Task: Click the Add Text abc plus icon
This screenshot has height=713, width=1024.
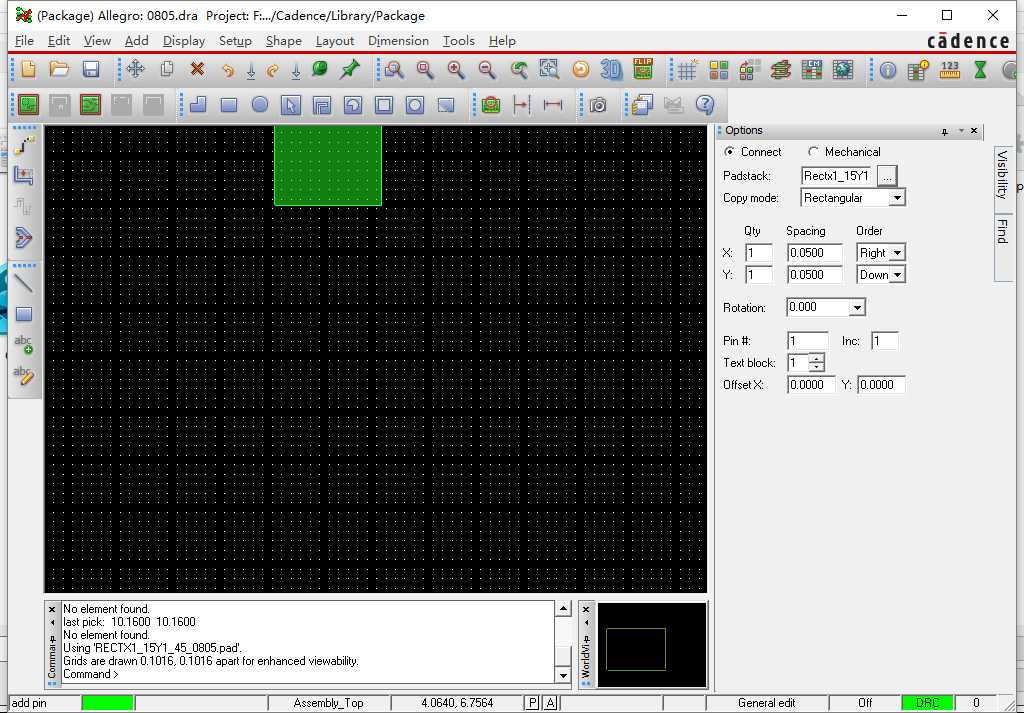Action: (24, 344)
